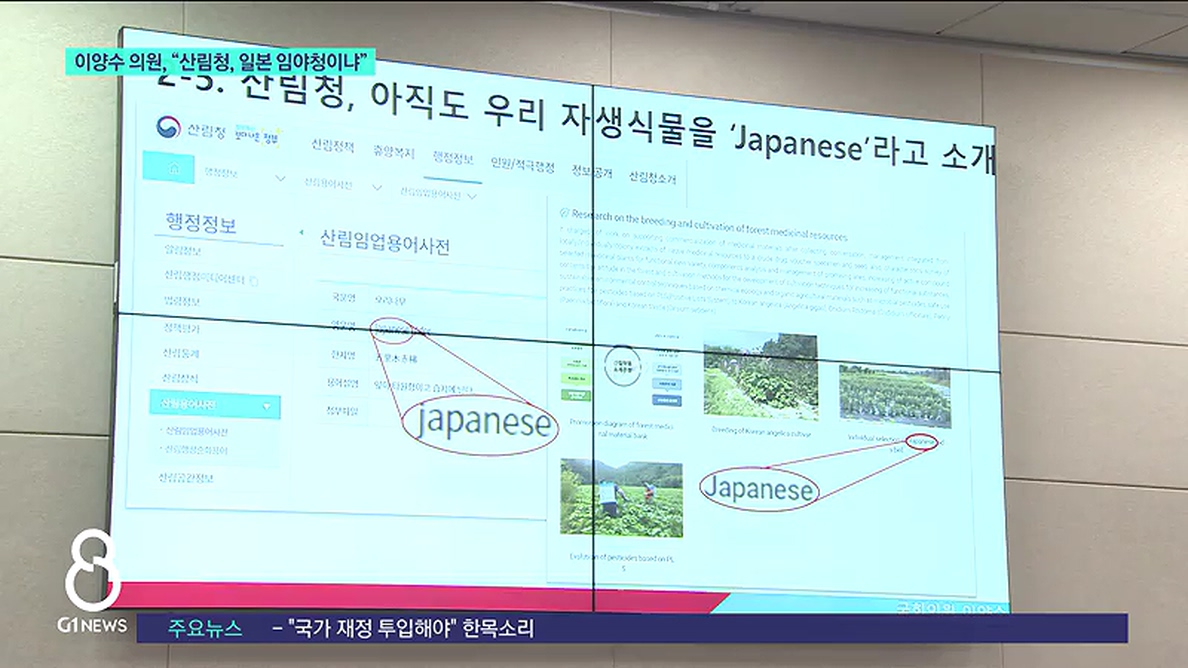This screenshot has height=668, width=1188.
Task: Click the 산림임업용어사전 sidebar sub-link
Action: tap(195, 432)
